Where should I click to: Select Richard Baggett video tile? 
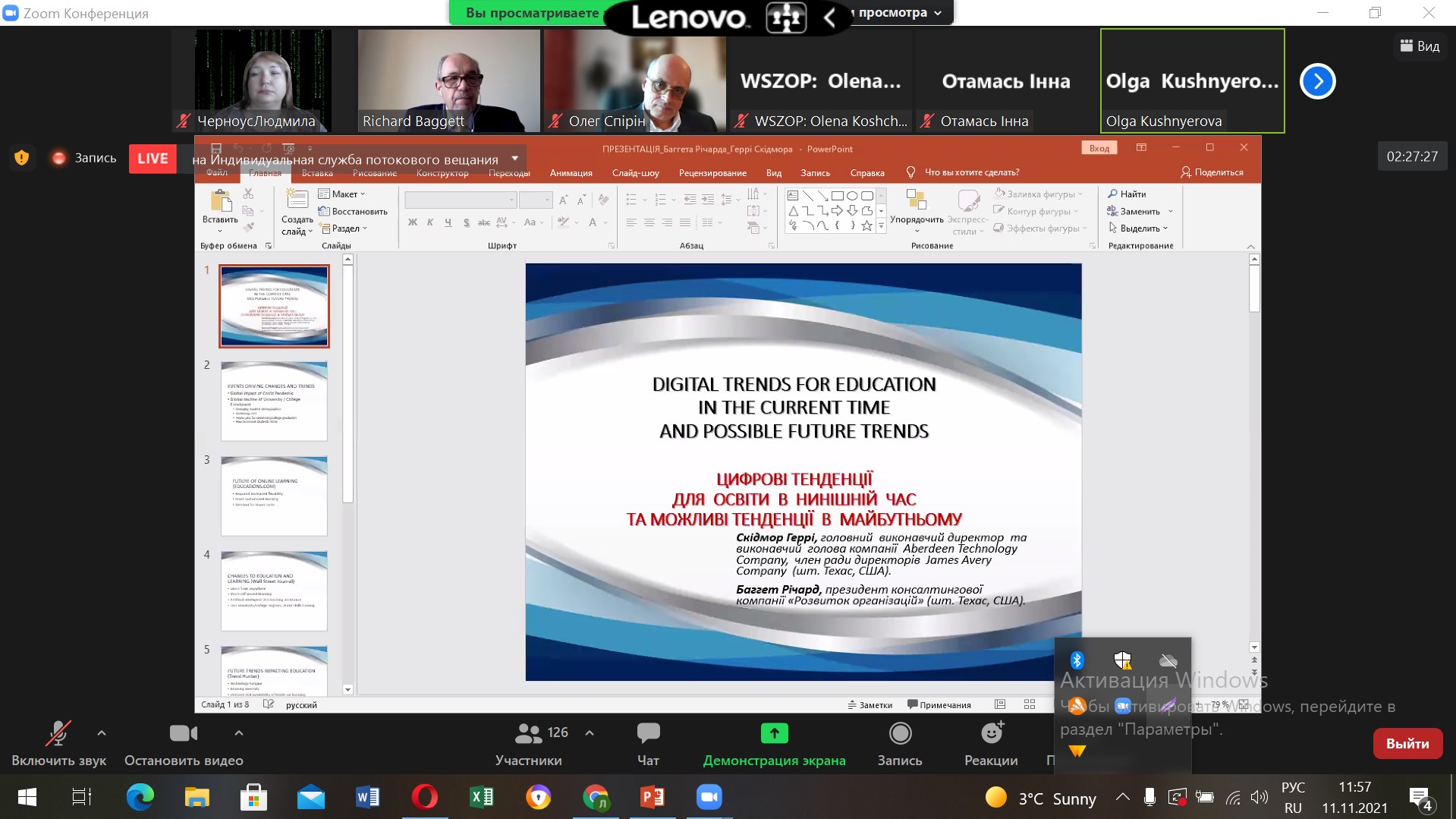pyautogui.click(x=449, y=80)
